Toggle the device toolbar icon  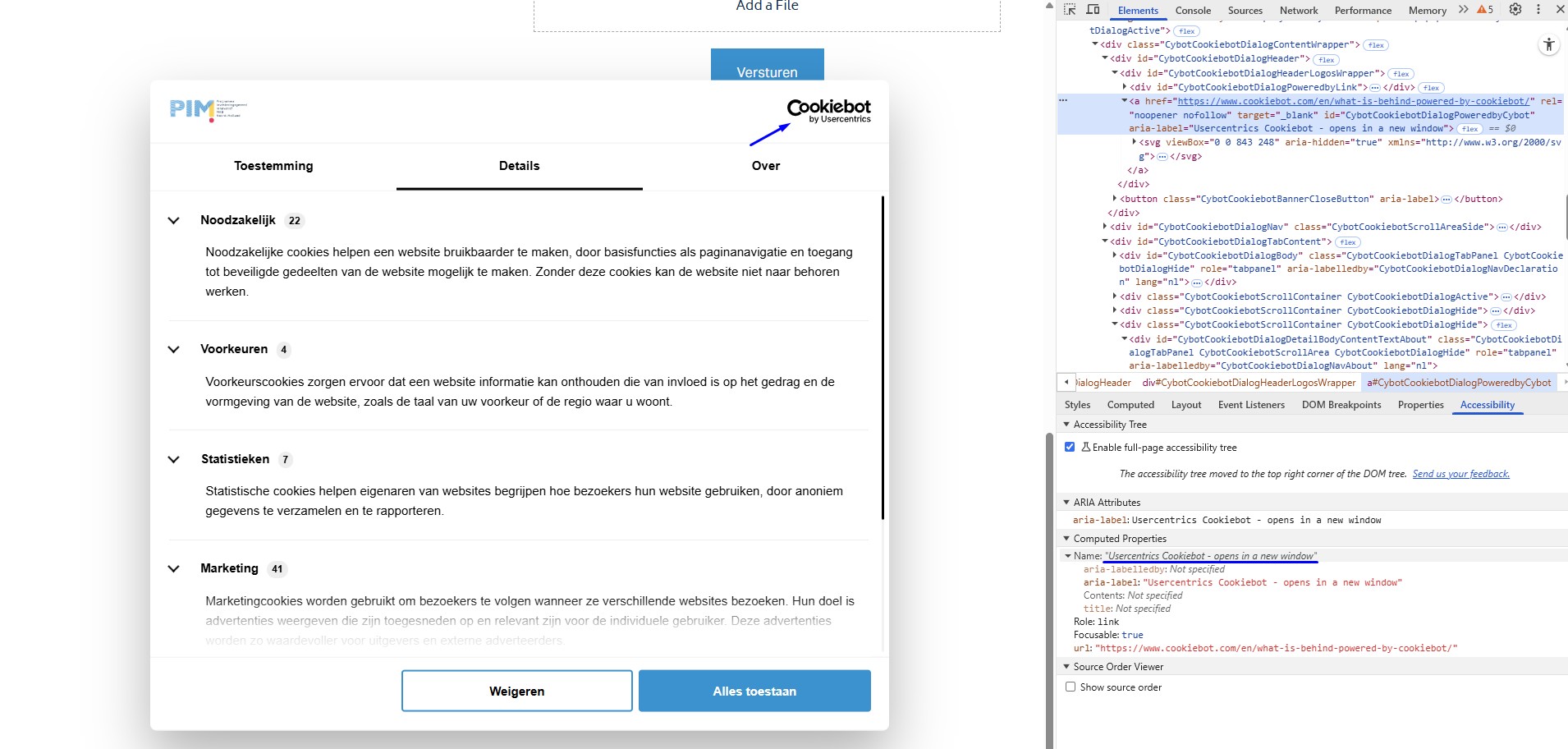click(1093, 10)
